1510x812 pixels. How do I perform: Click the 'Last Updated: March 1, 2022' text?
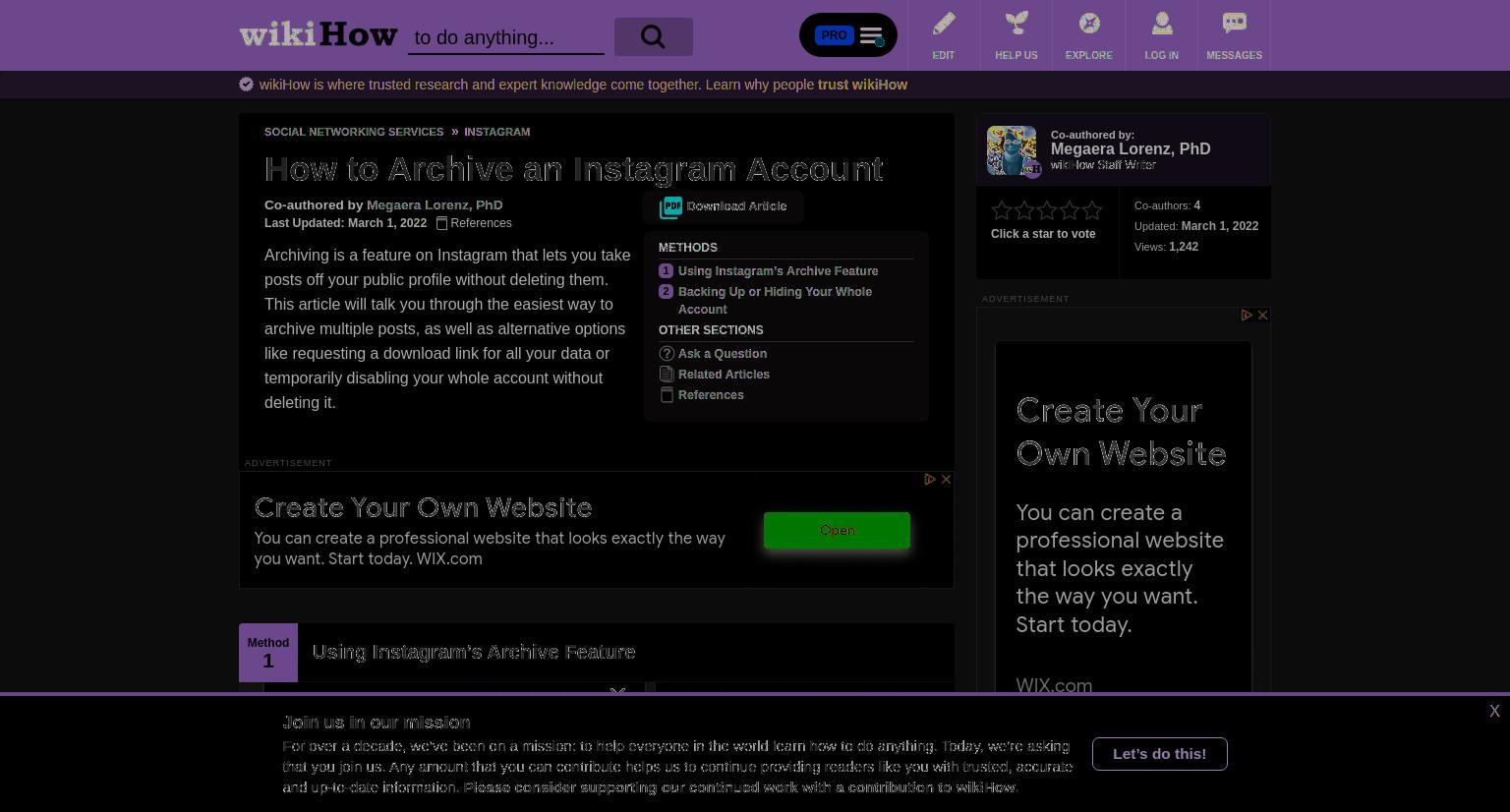(x=345, y=223)
